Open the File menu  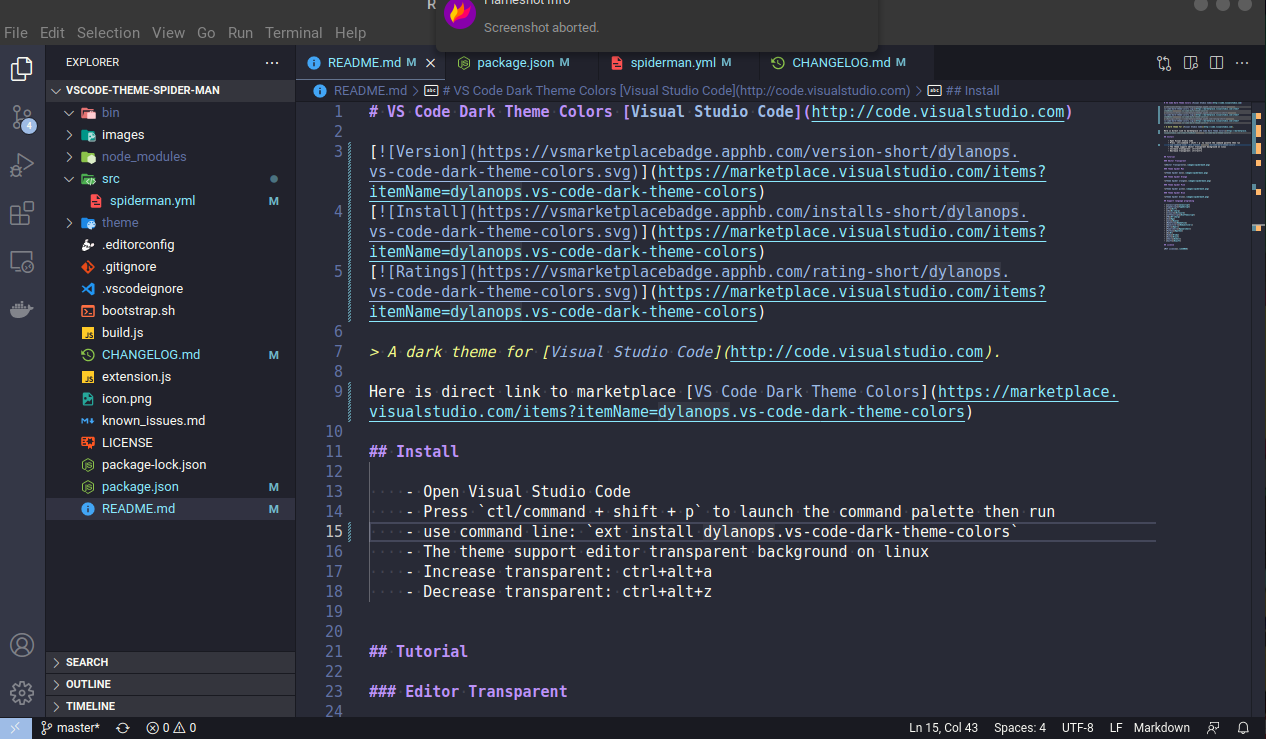click(x=16, y=33)
